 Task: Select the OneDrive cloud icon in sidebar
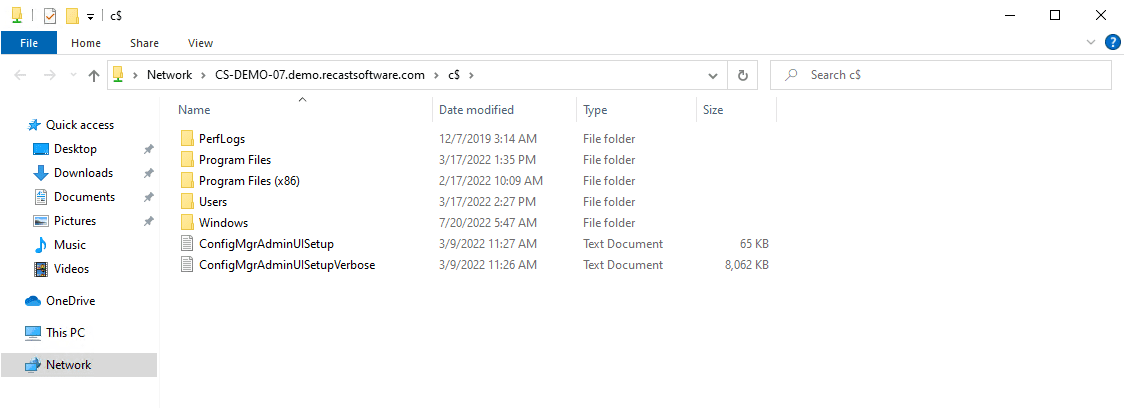33,301
